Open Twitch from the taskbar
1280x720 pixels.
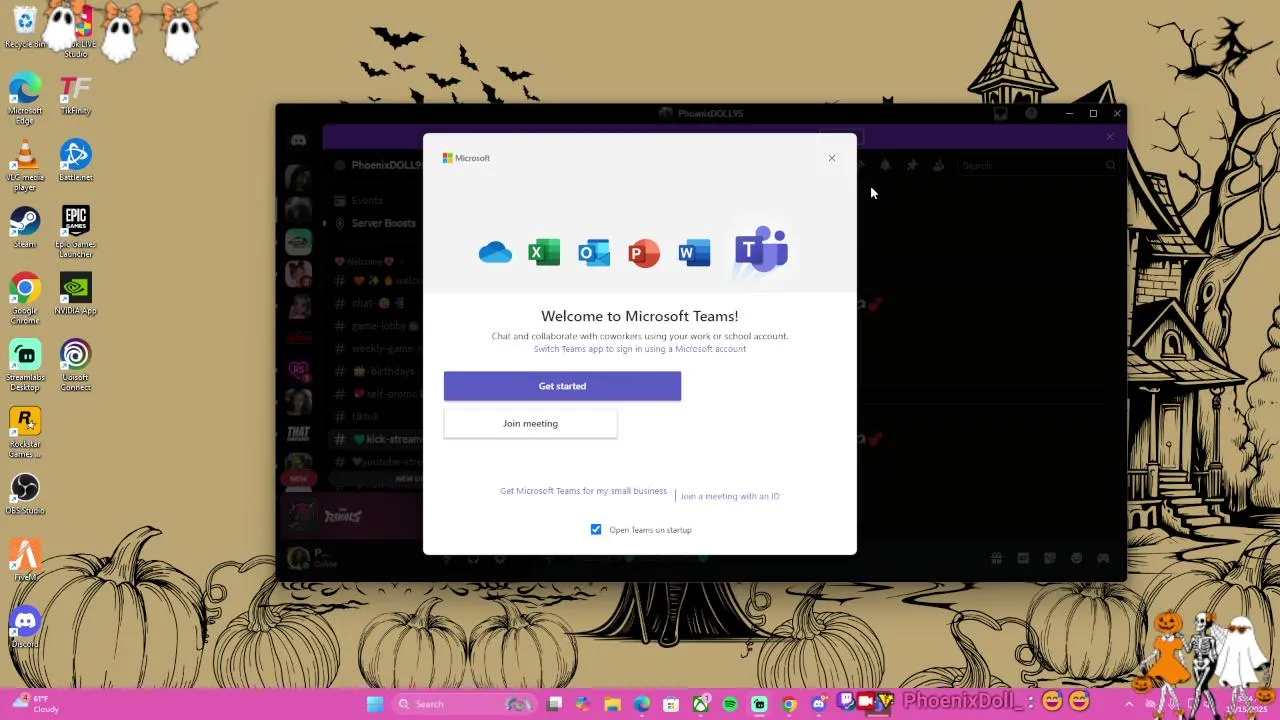tap(848, 701)
